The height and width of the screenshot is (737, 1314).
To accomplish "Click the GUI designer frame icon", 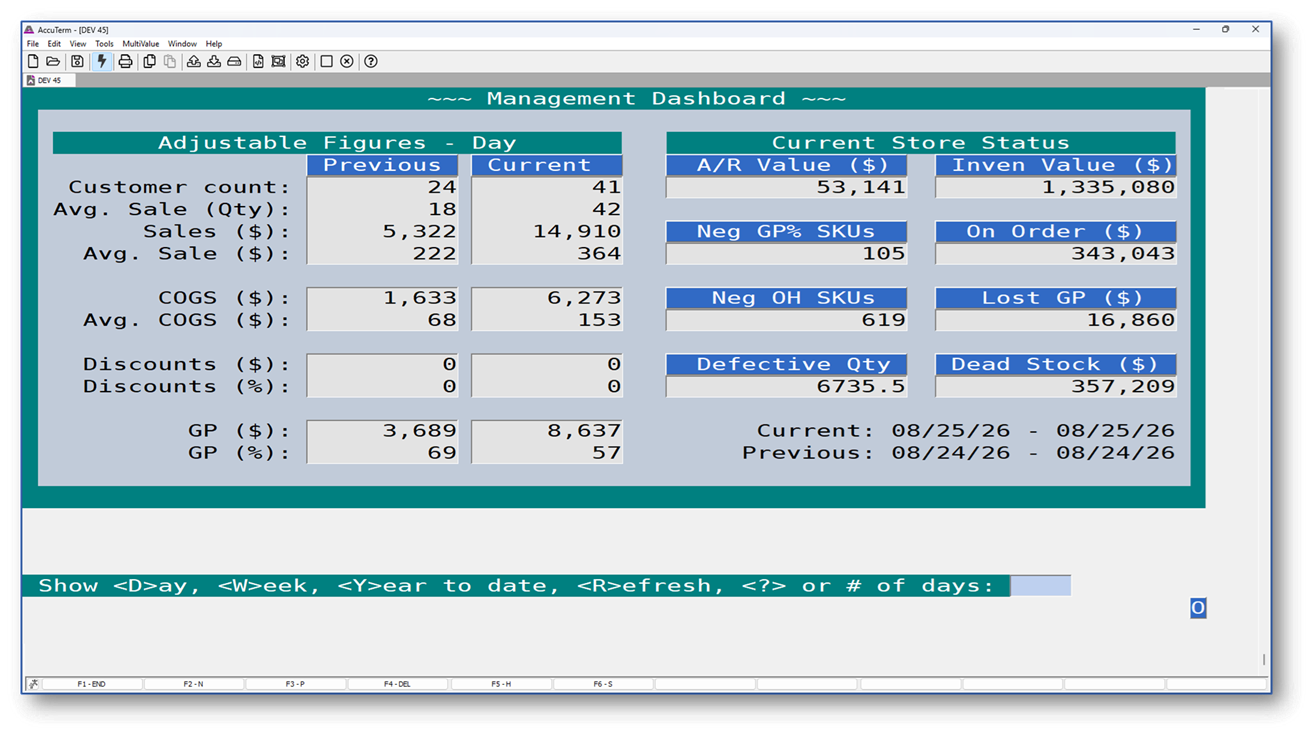I will tap(278, 62).
